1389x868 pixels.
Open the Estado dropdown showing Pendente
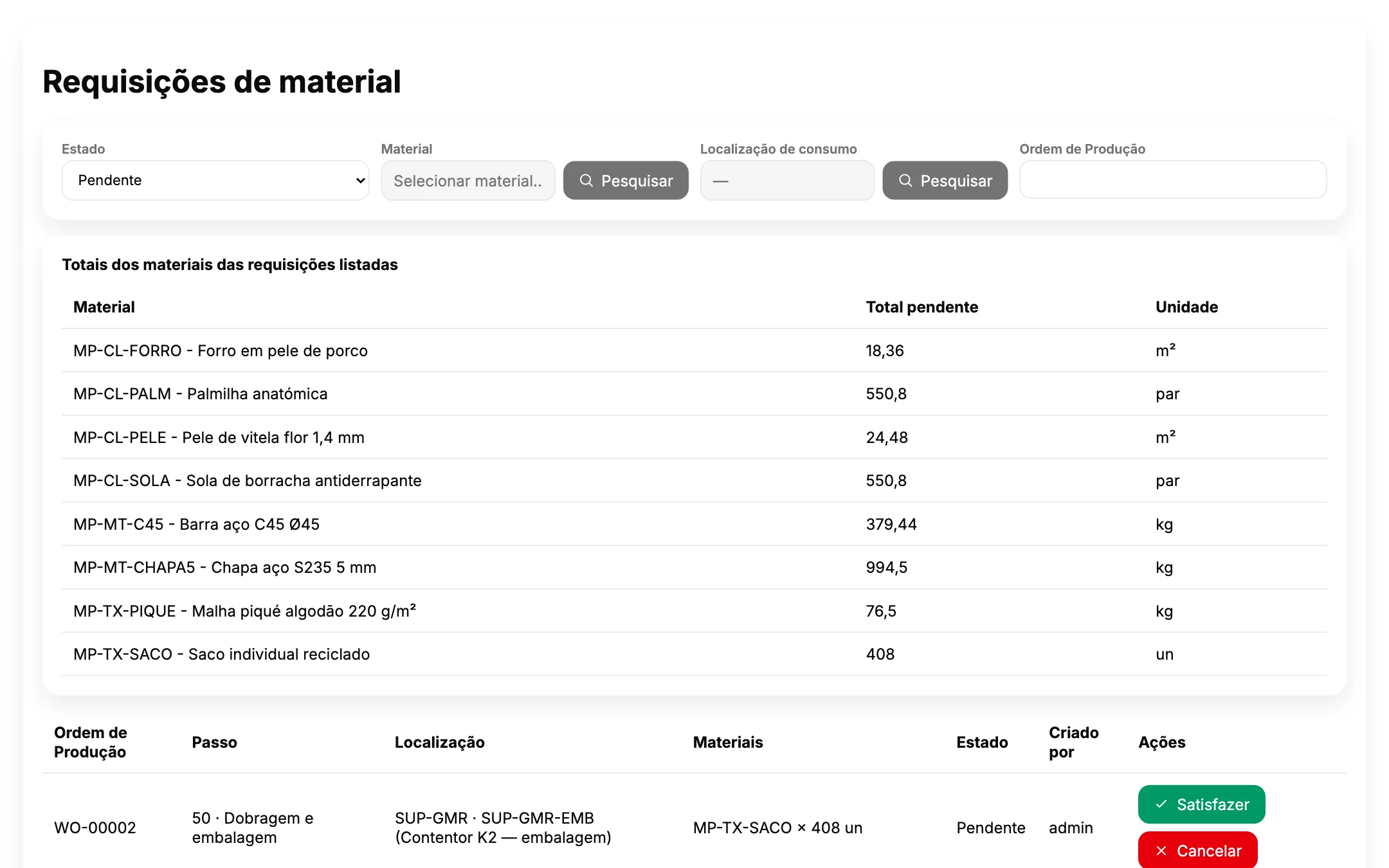tap(215, 181)
